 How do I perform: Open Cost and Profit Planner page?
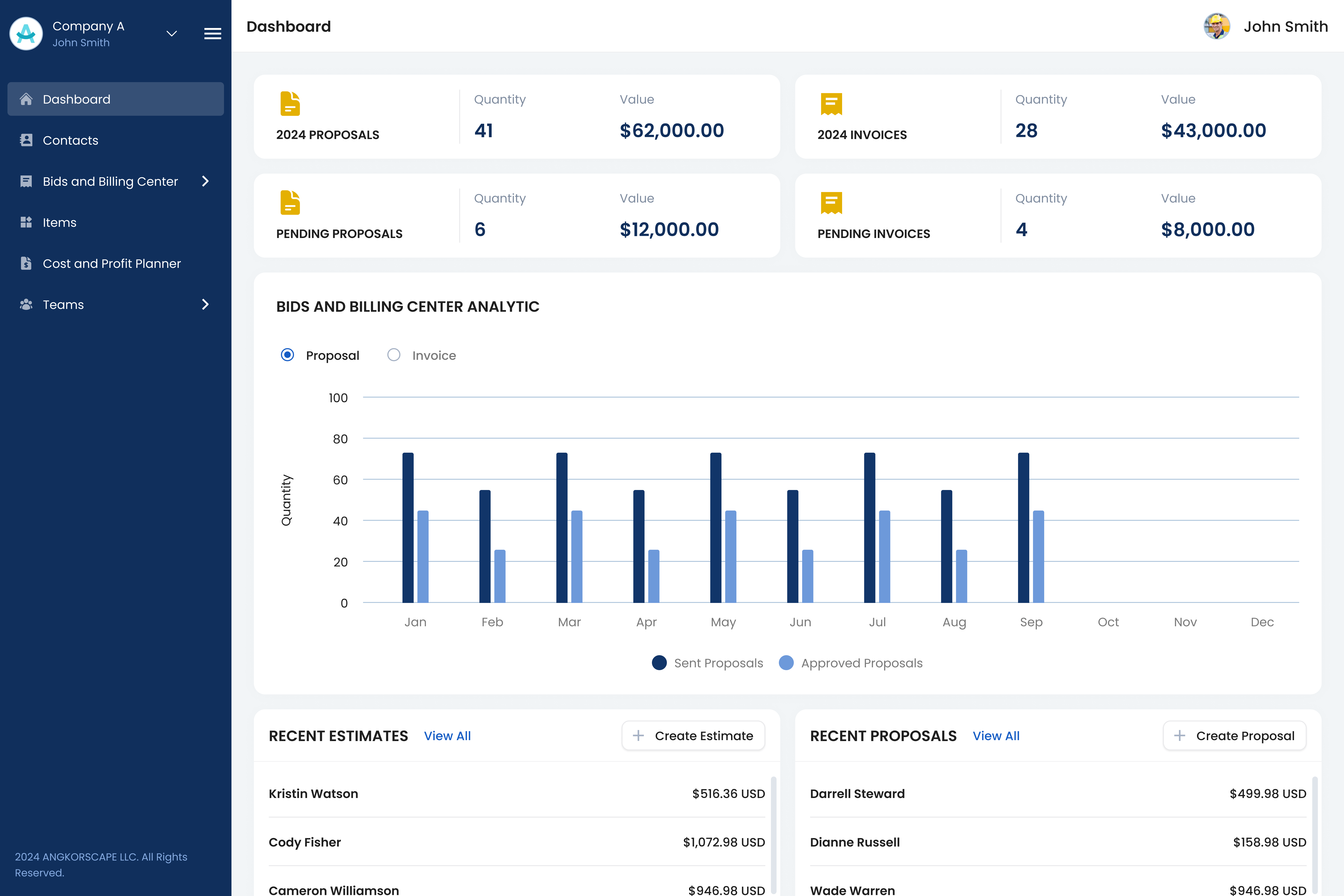click(x=115, y=263)
